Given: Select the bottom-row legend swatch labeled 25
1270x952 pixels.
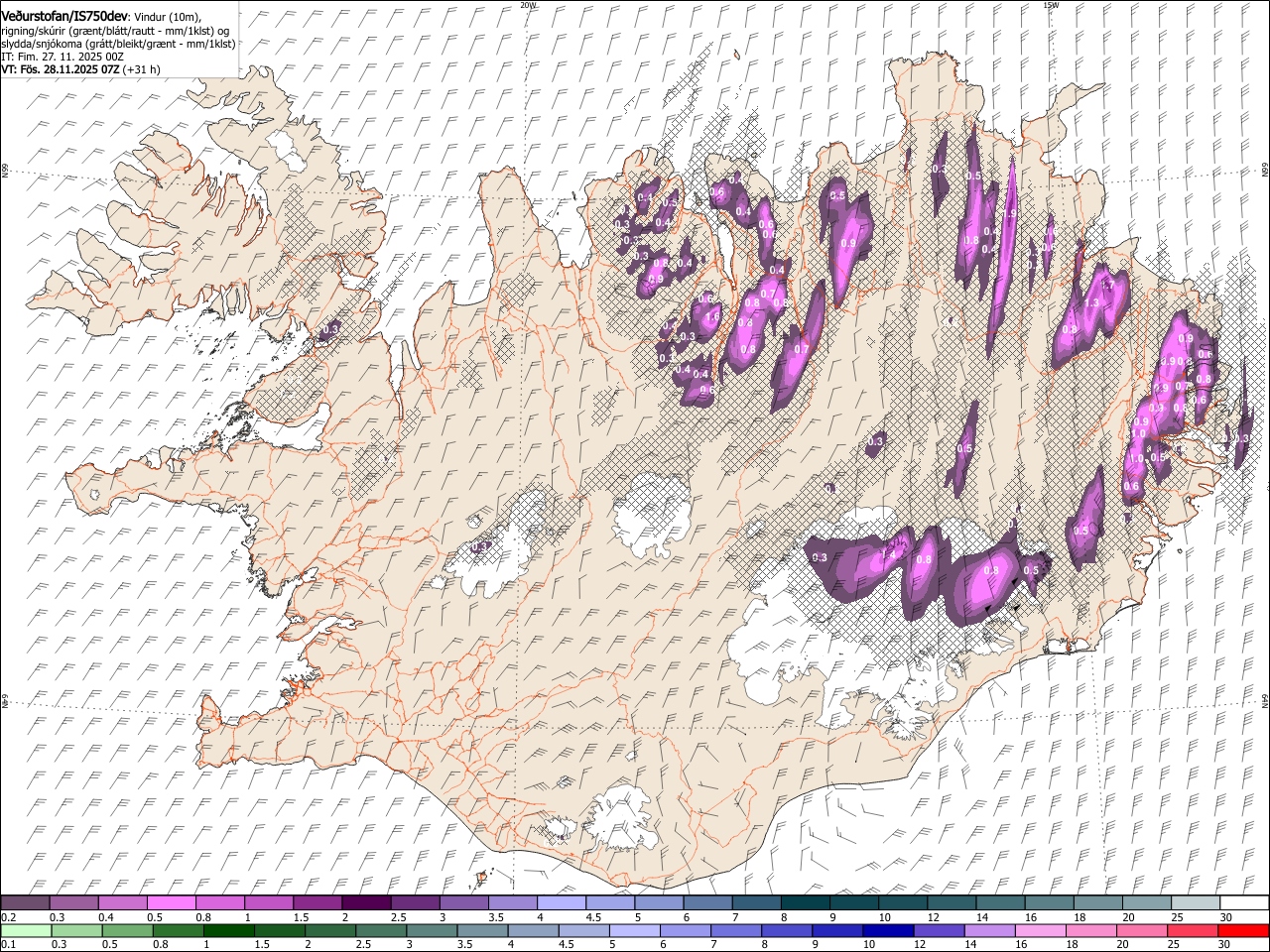Looking at the screenshot, I should [x=1191, y=931].
